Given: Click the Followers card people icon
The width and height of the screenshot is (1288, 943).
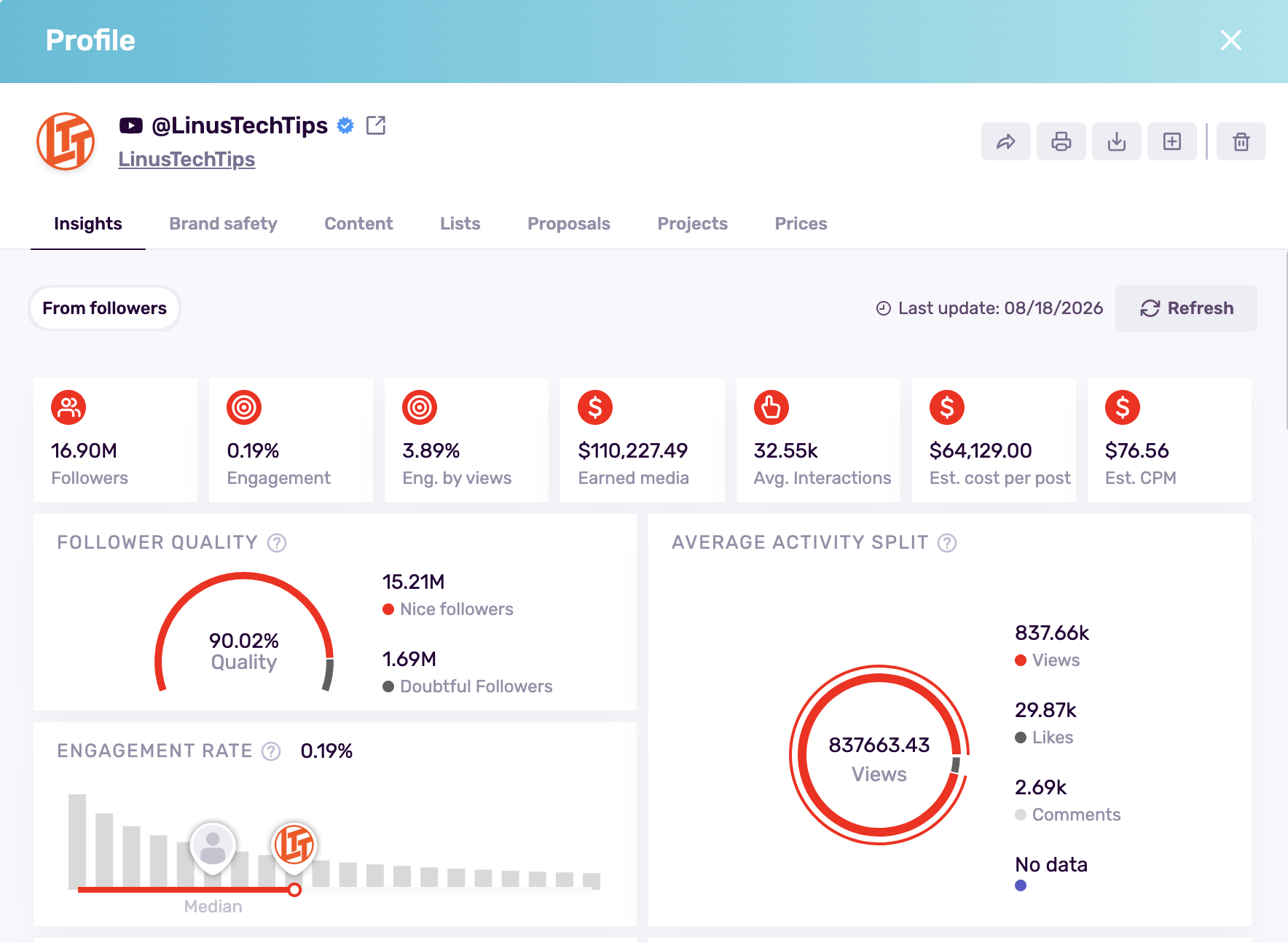Looking at the screenshot, I should tap(68, 407).
